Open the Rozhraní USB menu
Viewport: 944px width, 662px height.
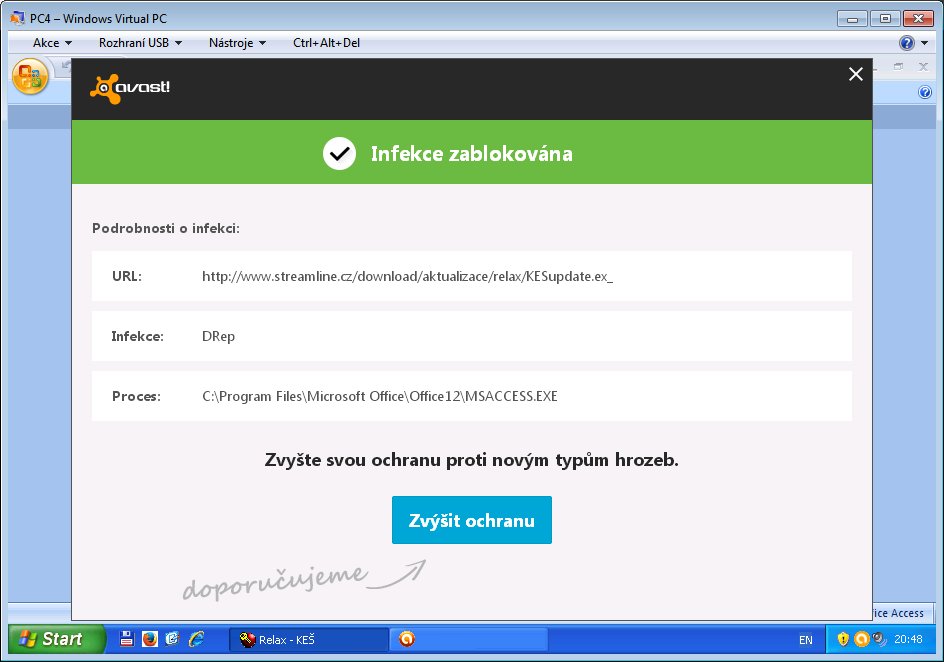click(140, 43)
